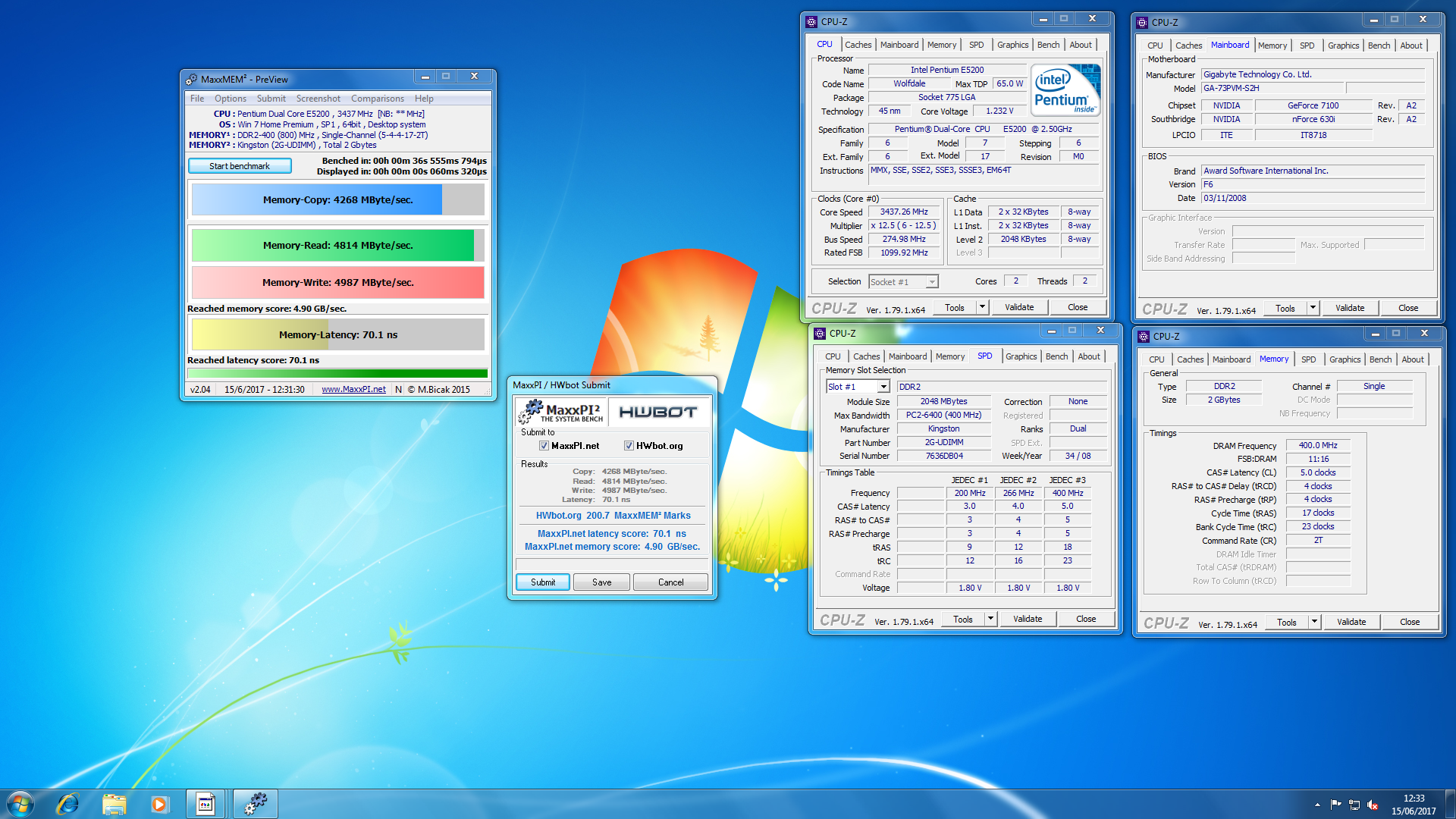This screenshot has height=819, width=1456.
Task: Open the Help menu in MaxxMEM²
Action: pyautogui.click(x=424, y=99)
